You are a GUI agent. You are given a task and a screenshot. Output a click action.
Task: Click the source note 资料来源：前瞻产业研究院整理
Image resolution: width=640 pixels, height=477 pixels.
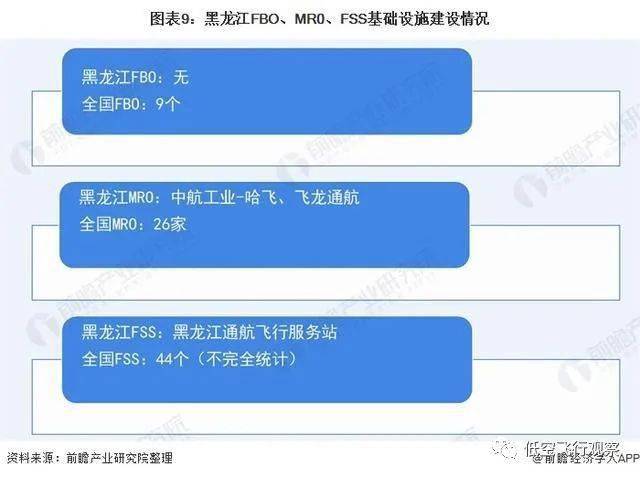(x=90, y=458)
